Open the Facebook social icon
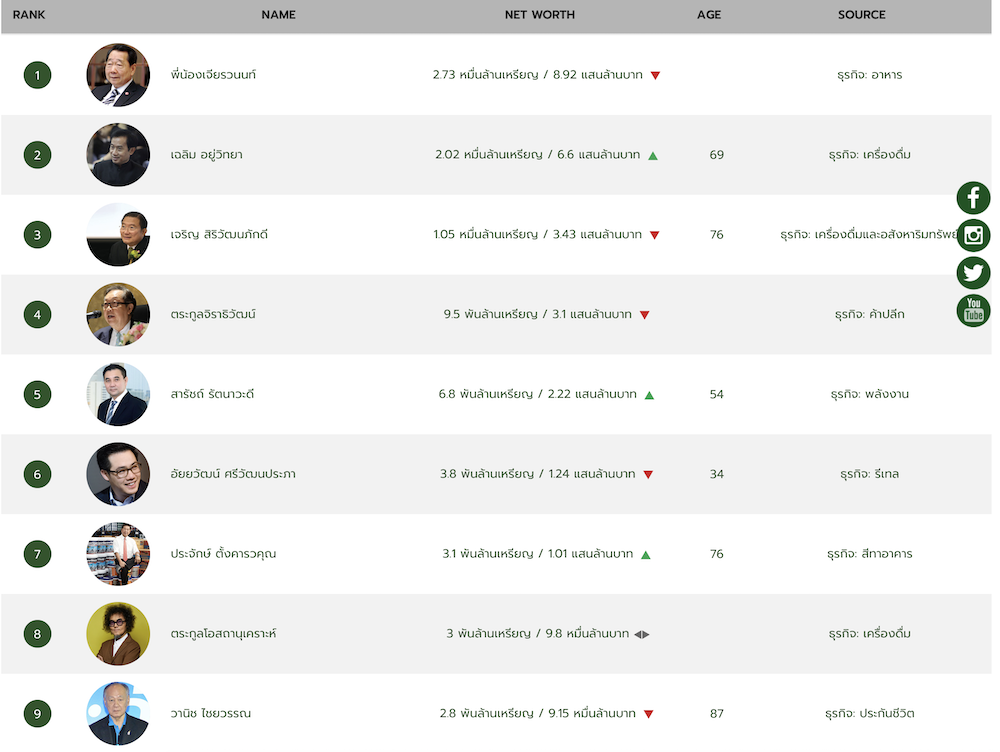Image resolution: width=1000 pixels, height=752 pixels. click(x=973, y=198)
